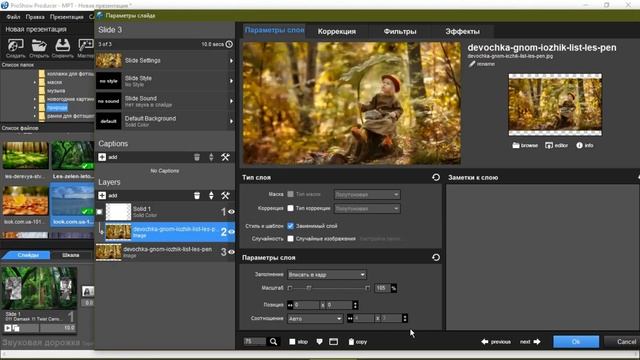Click the rename pencil icon
Viewport: 640px width, 360px height.
tap(472, 64)
